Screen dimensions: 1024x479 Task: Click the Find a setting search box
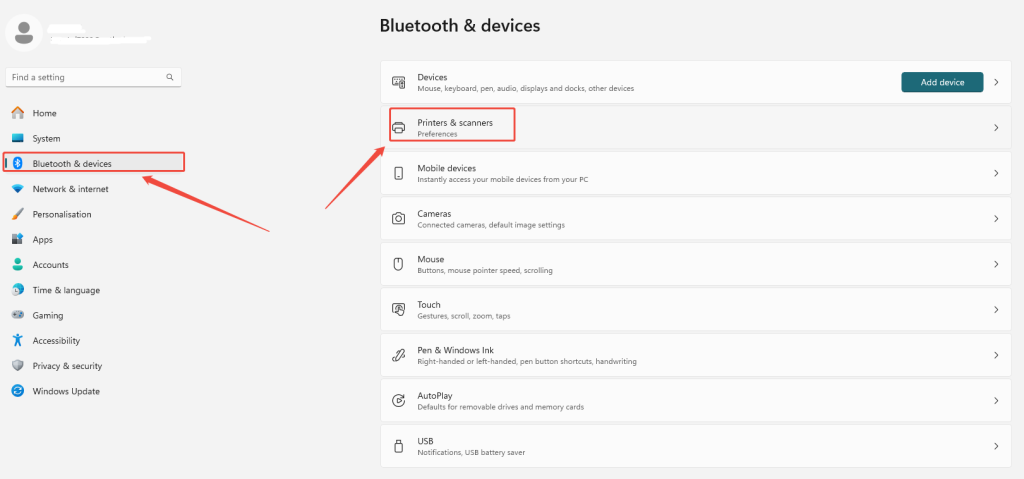(x=85, y=77)
